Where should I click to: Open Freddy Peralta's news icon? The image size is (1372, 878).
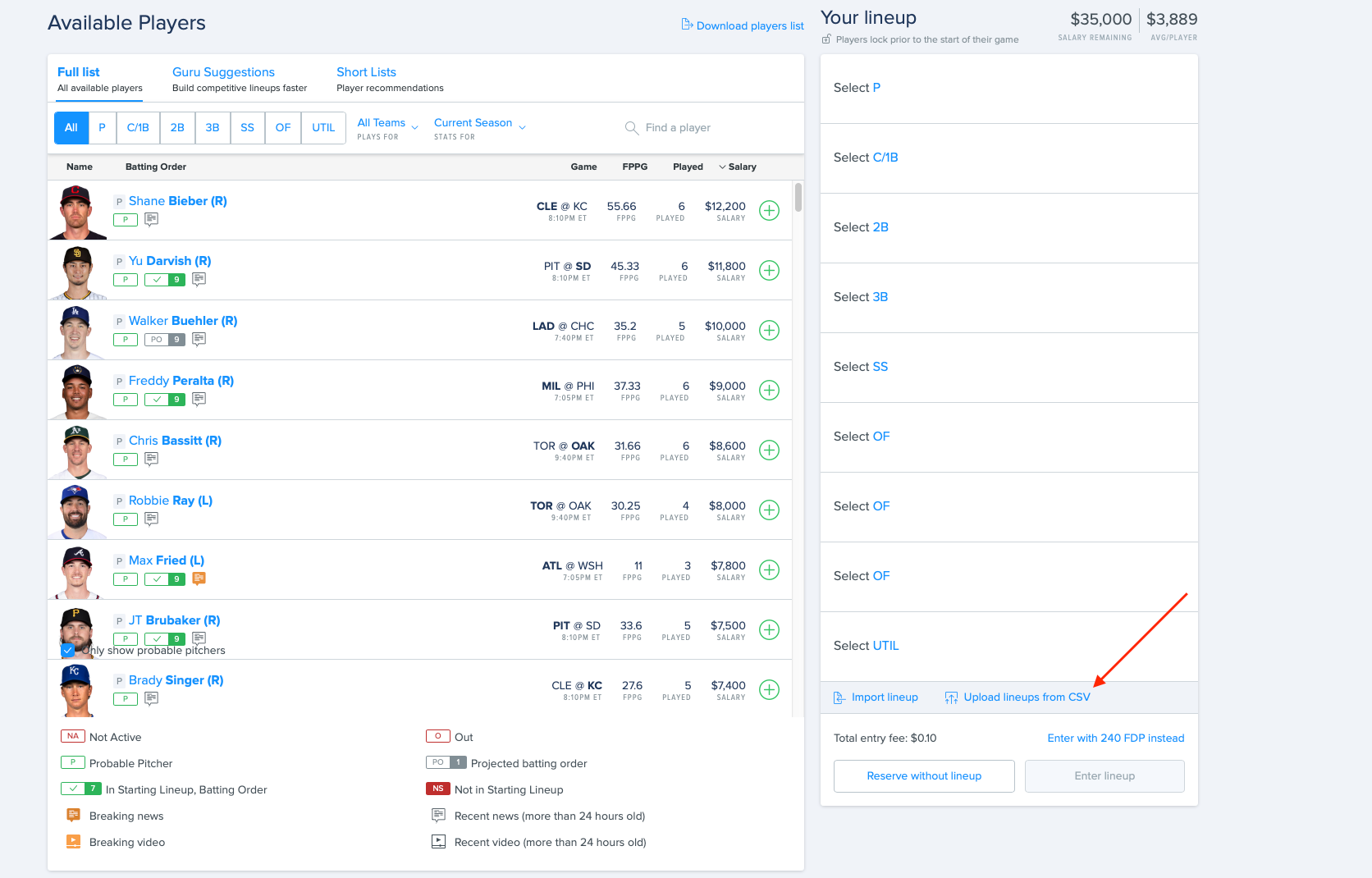pos(199,399)
